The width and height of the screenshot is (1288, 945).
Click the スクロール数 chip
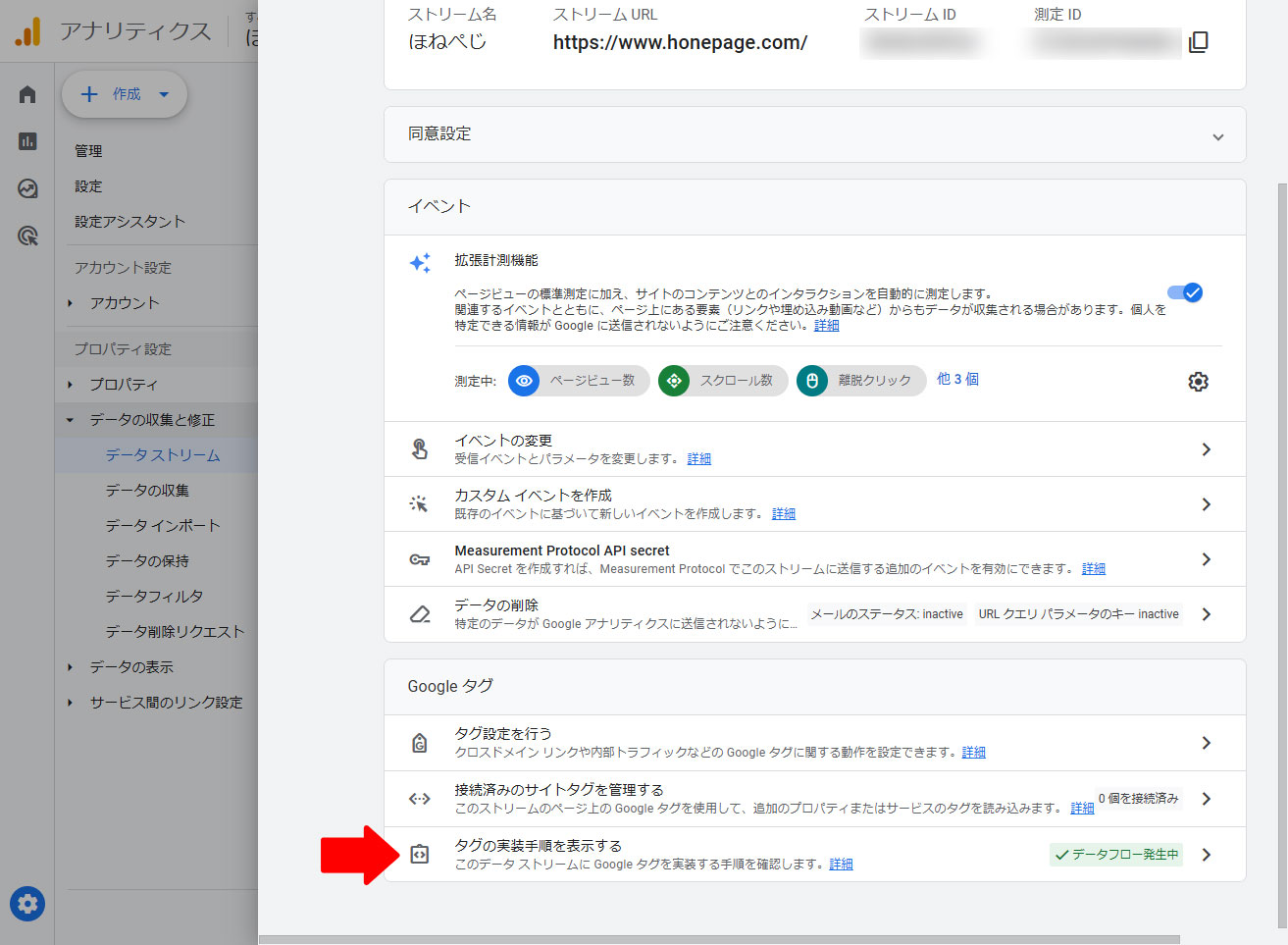point(723,381)
